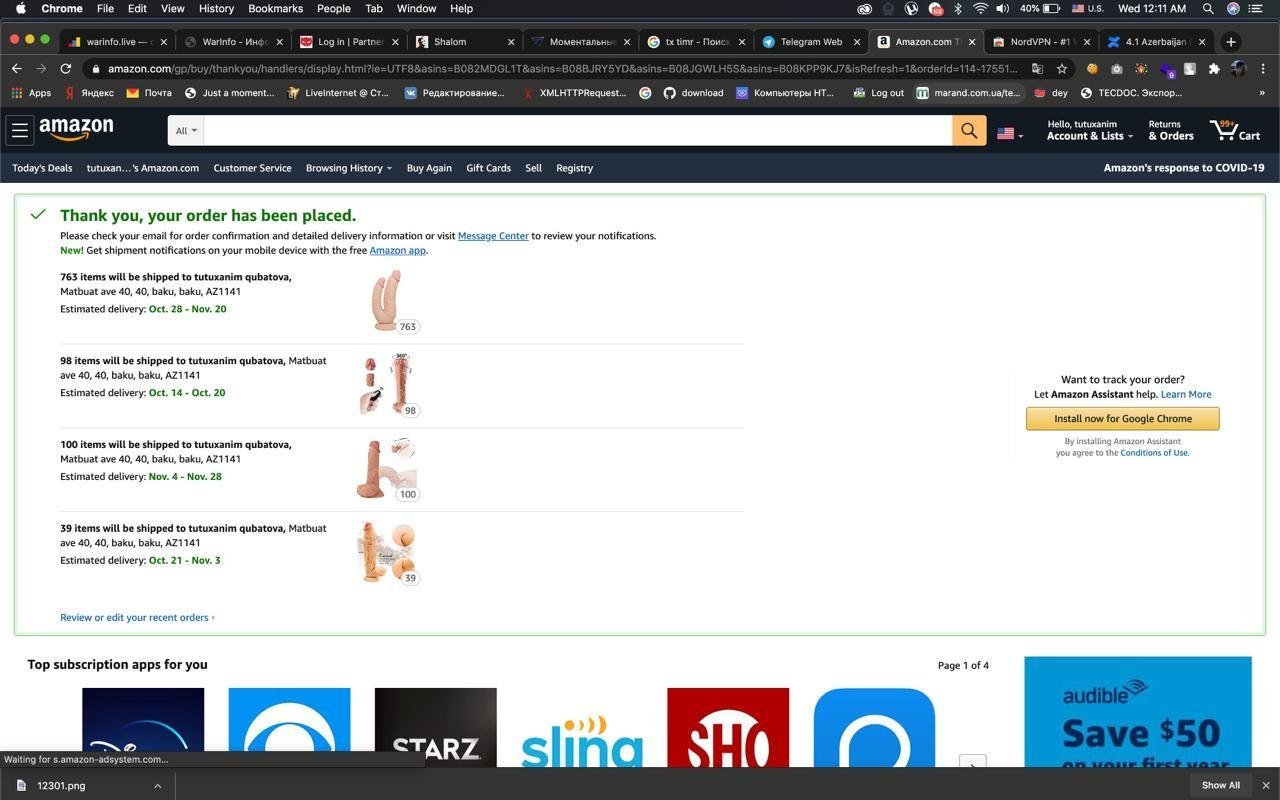Click the translate page icon in address bar
This screenshot has width=1280, height=800.
[1038, 69]
